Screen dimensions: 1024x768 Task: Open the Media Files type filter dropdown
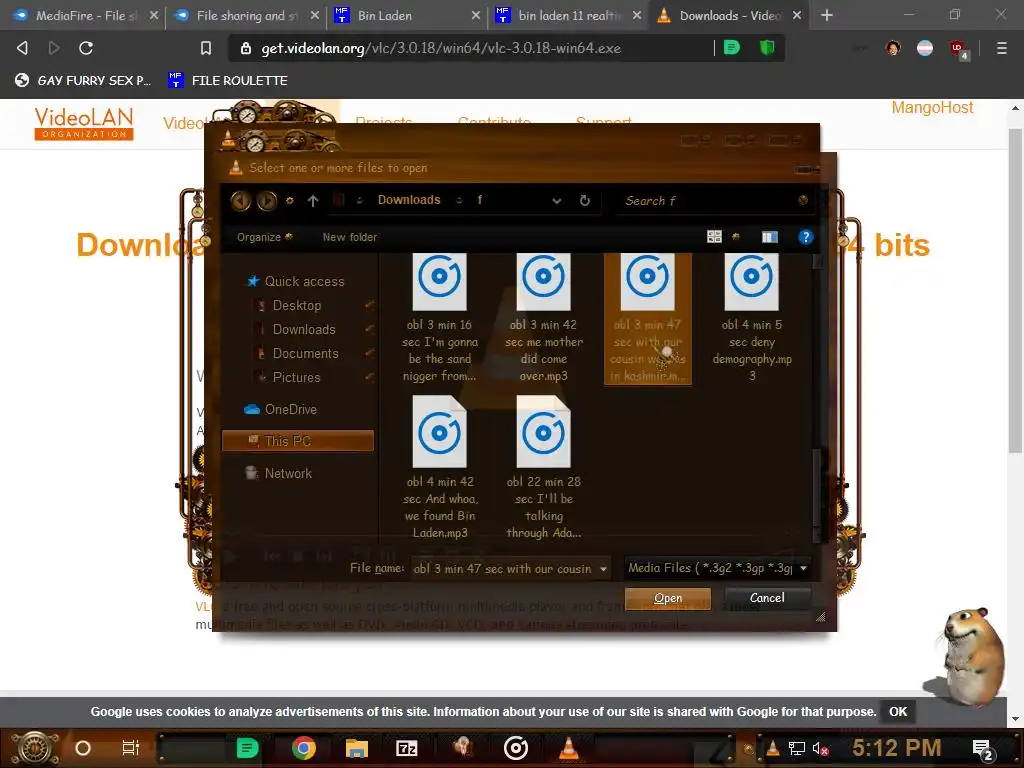(718, 568)
